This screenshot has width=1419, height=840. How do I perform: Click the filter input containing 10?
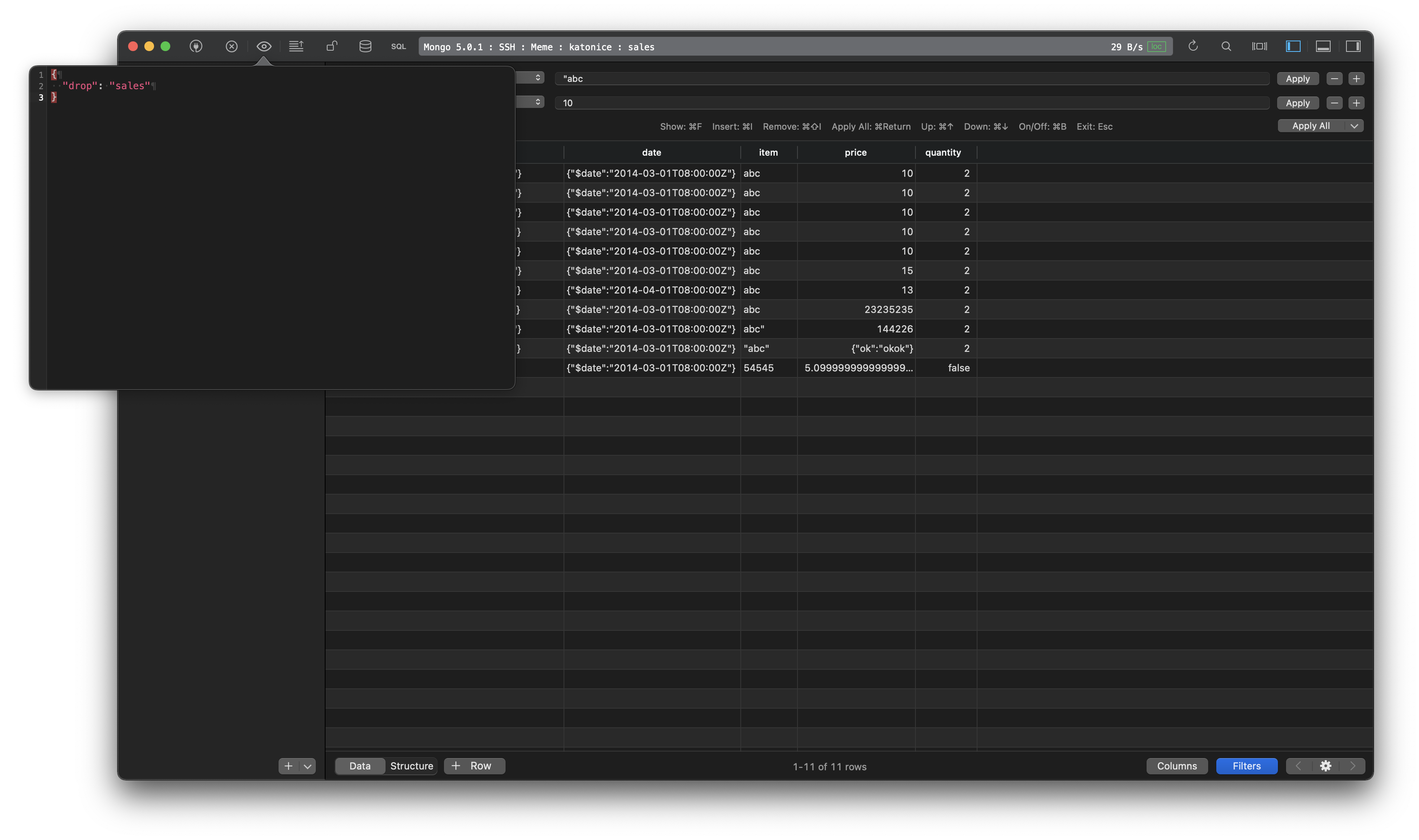coord(906,103)
